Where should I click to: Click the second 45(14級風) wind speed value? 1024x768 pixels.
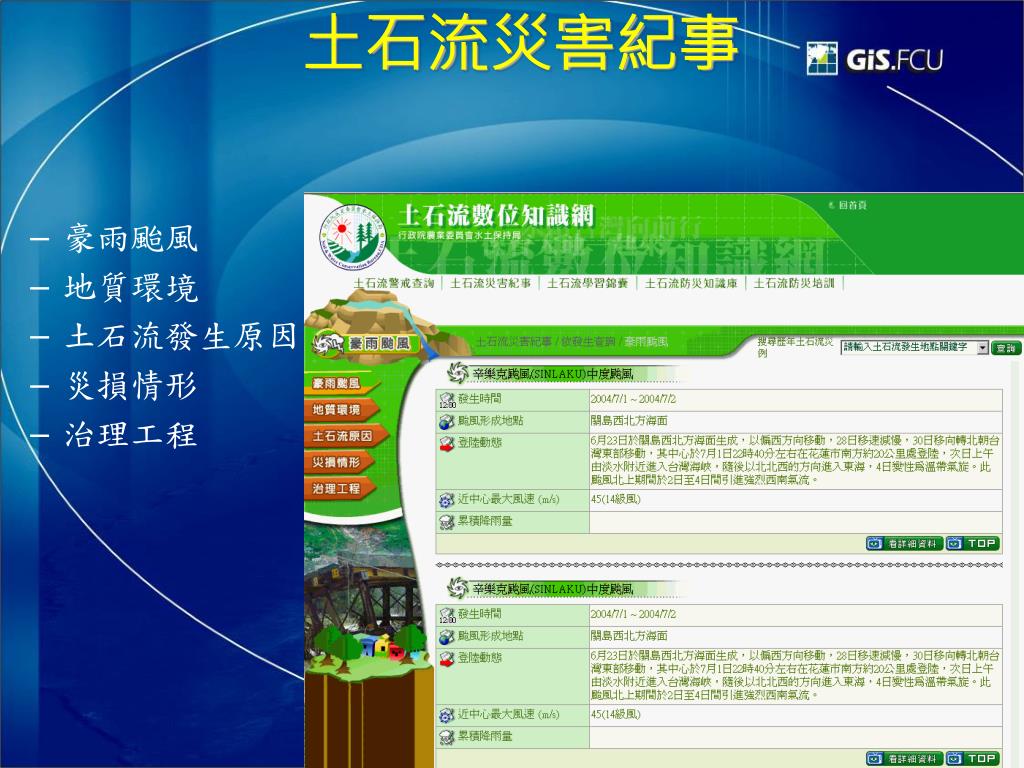pos(615,714)
